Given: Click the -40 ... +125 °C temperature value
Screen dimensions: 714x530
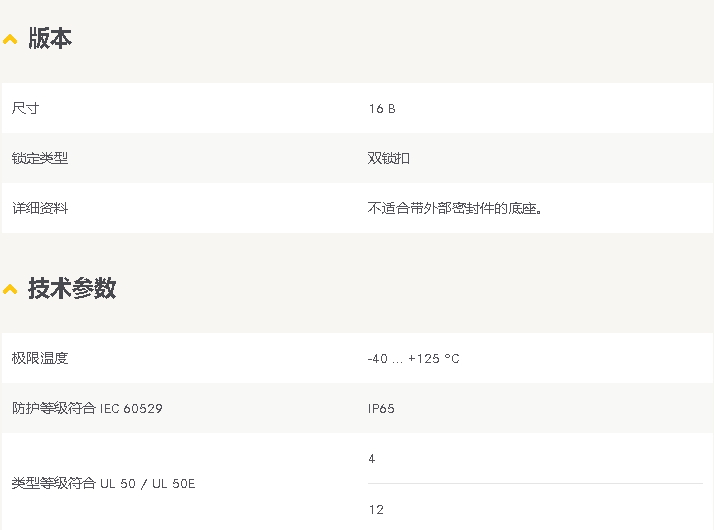Looking at the screenshot, I should (x=414, y=359).
